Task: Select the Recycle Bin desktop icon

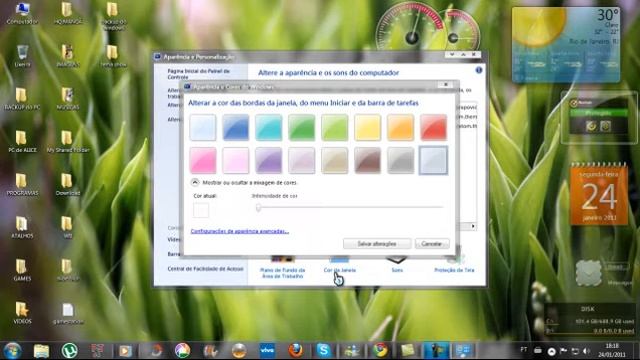Action: click(x=22, y=56)
